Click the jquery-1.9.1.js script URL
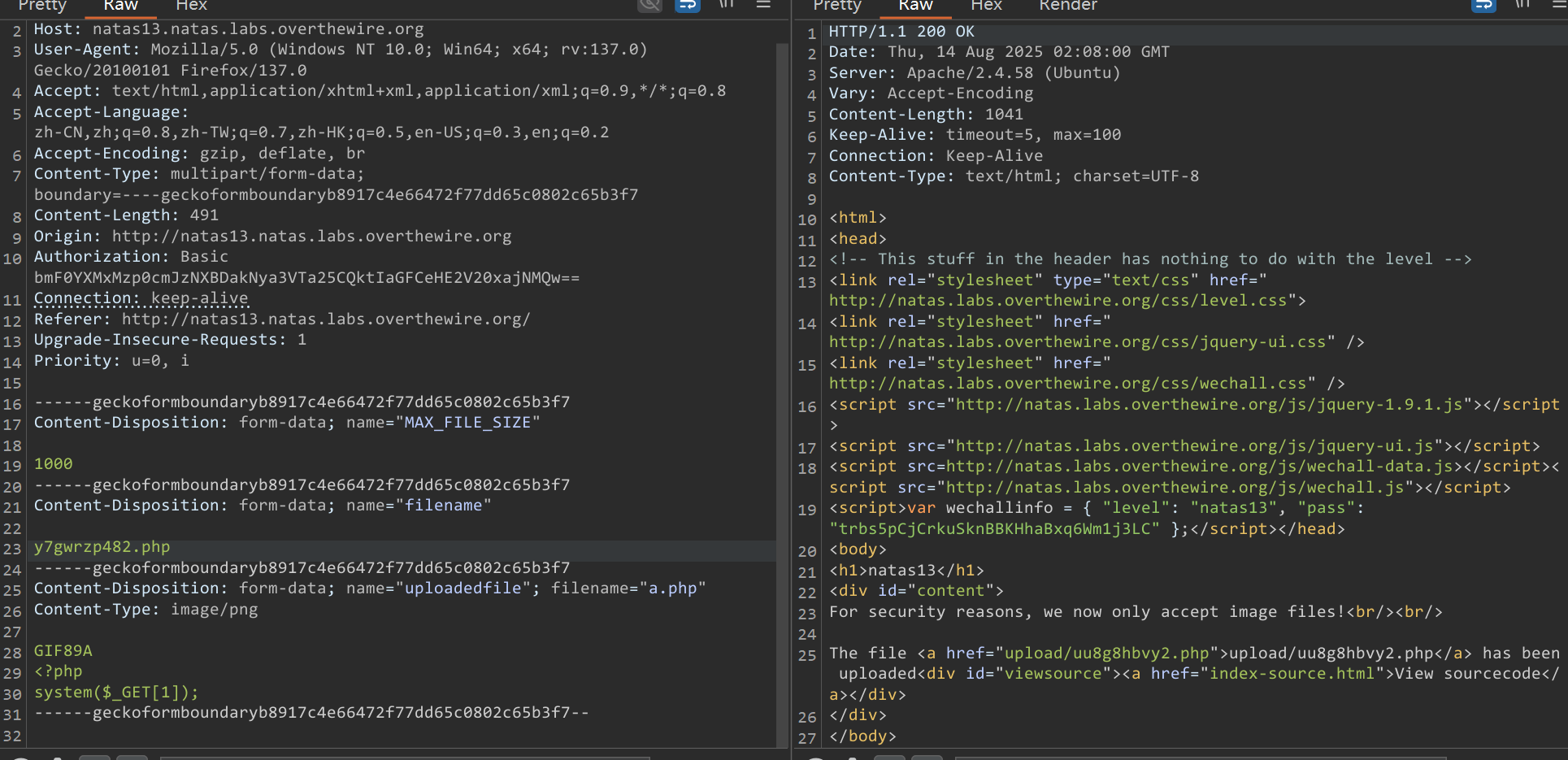 pyautogui.click(x=1210, y=405)
